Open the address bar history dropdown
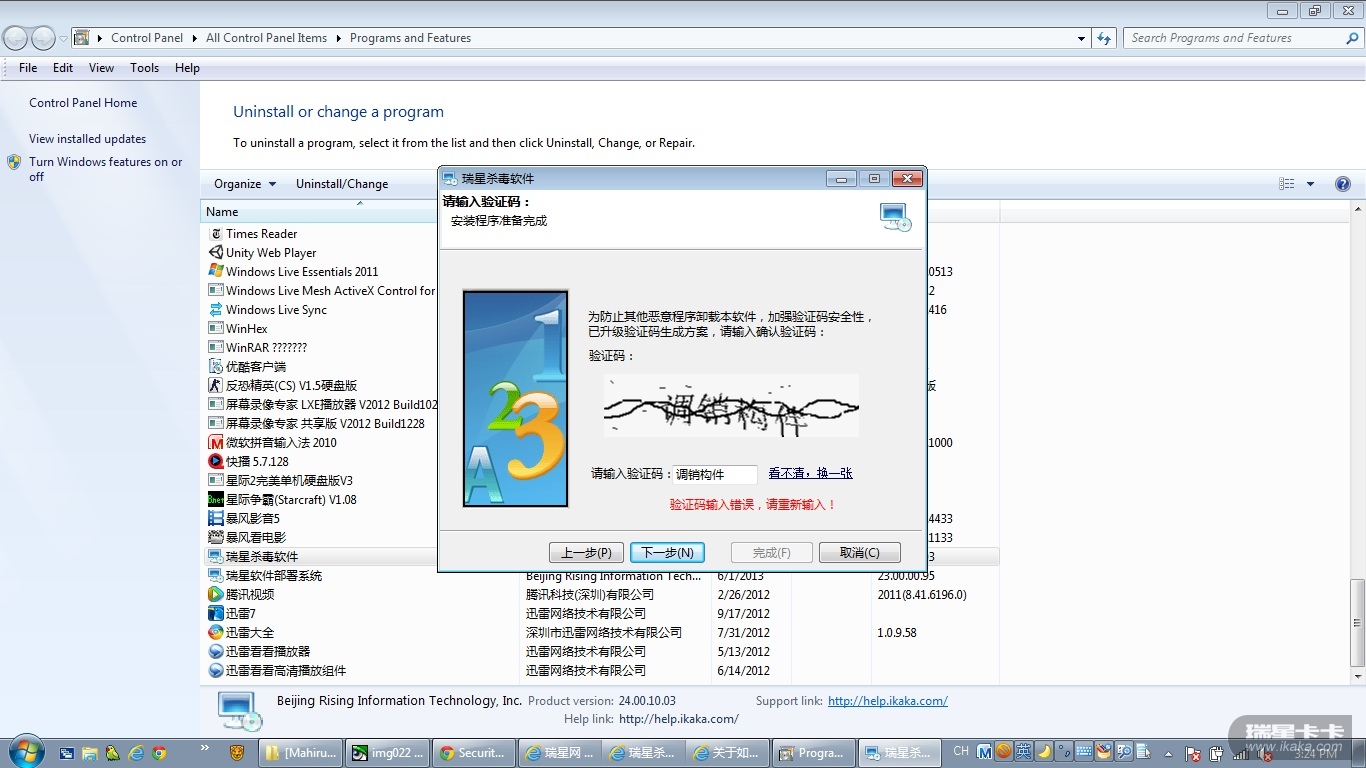 tap(1082, 38)
